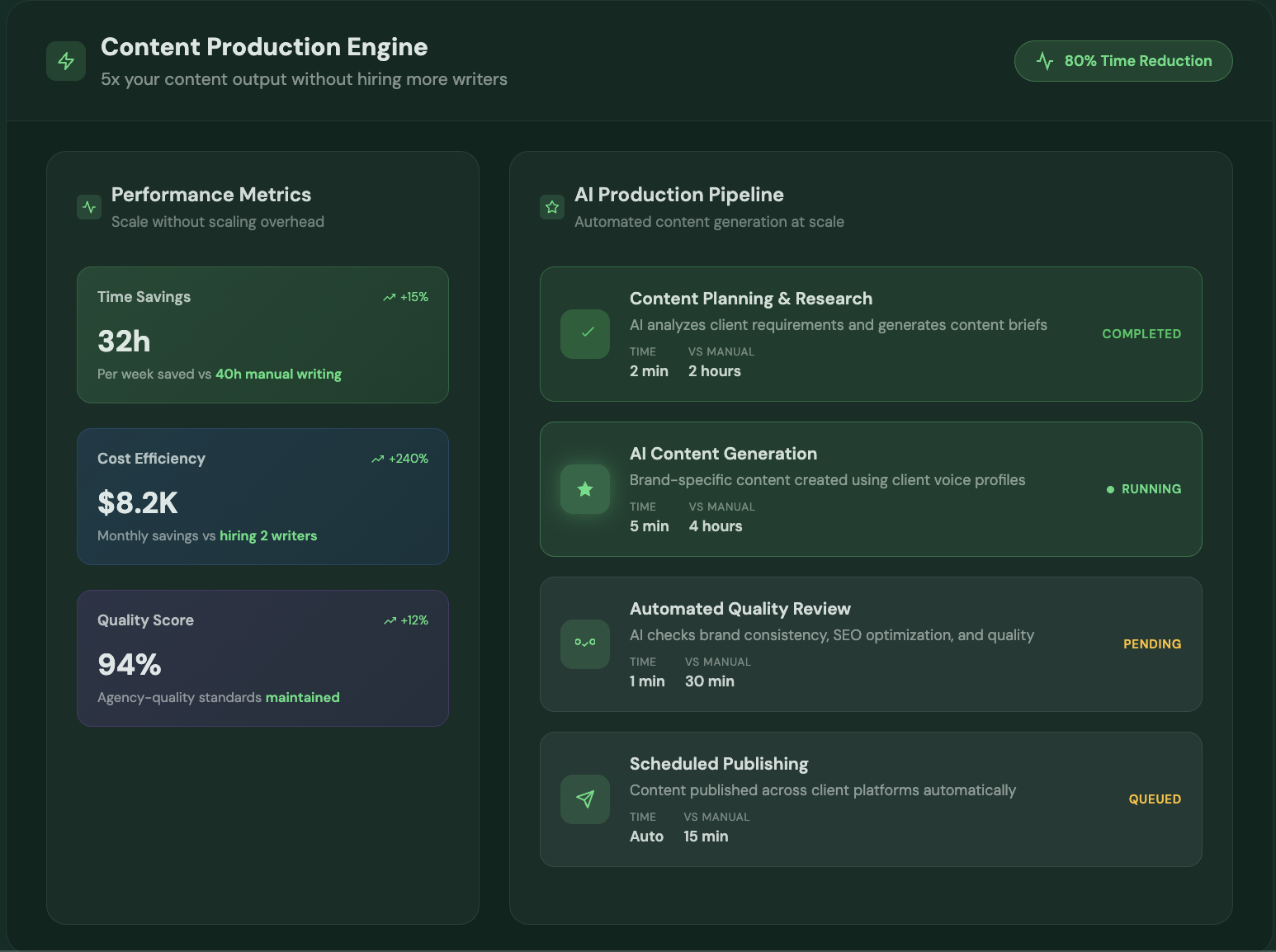The image size is (1276, 952).
Task: Click the paper plane icon for Scheduled Publishing
Action: tap(585, 799)
